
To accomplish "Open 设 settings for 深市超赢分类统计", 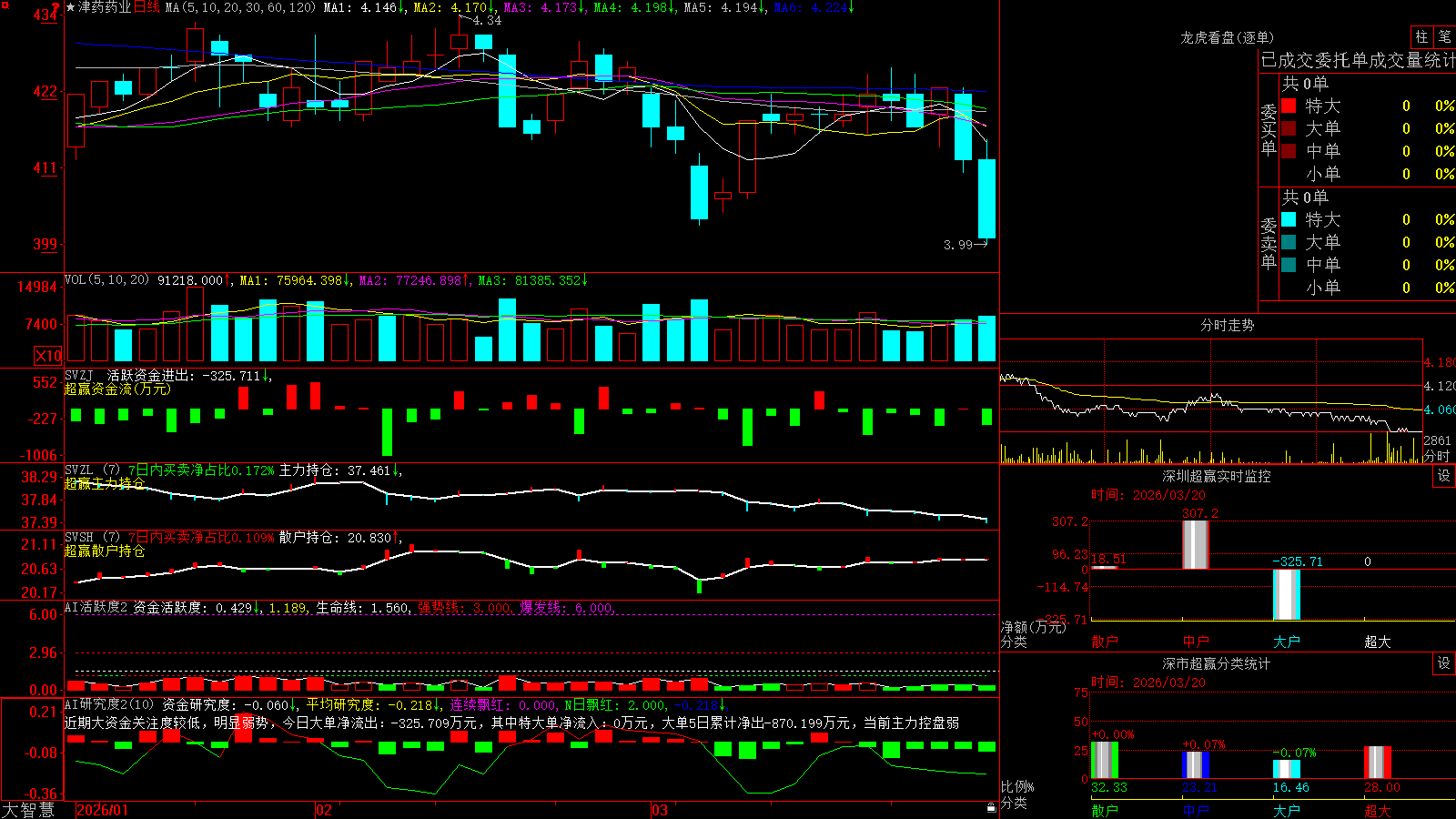I will coord(1444,663).
